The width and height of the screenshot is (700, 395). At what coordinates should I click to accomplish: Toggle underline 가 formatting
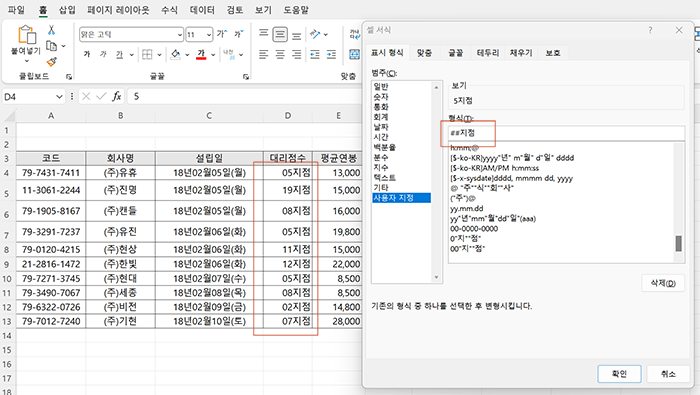pyautogui.click(x=119, y=54)
